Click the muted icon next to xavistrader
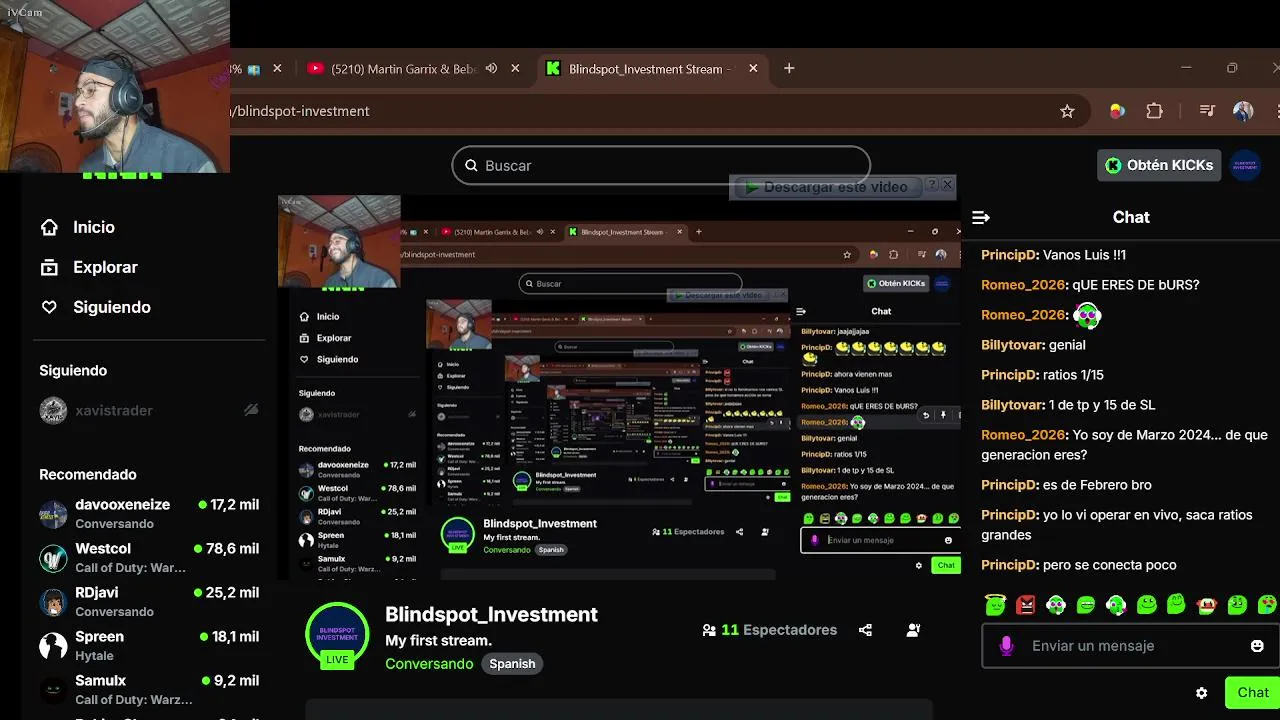This screenshot has width=1280, height=720. point(251,410)
